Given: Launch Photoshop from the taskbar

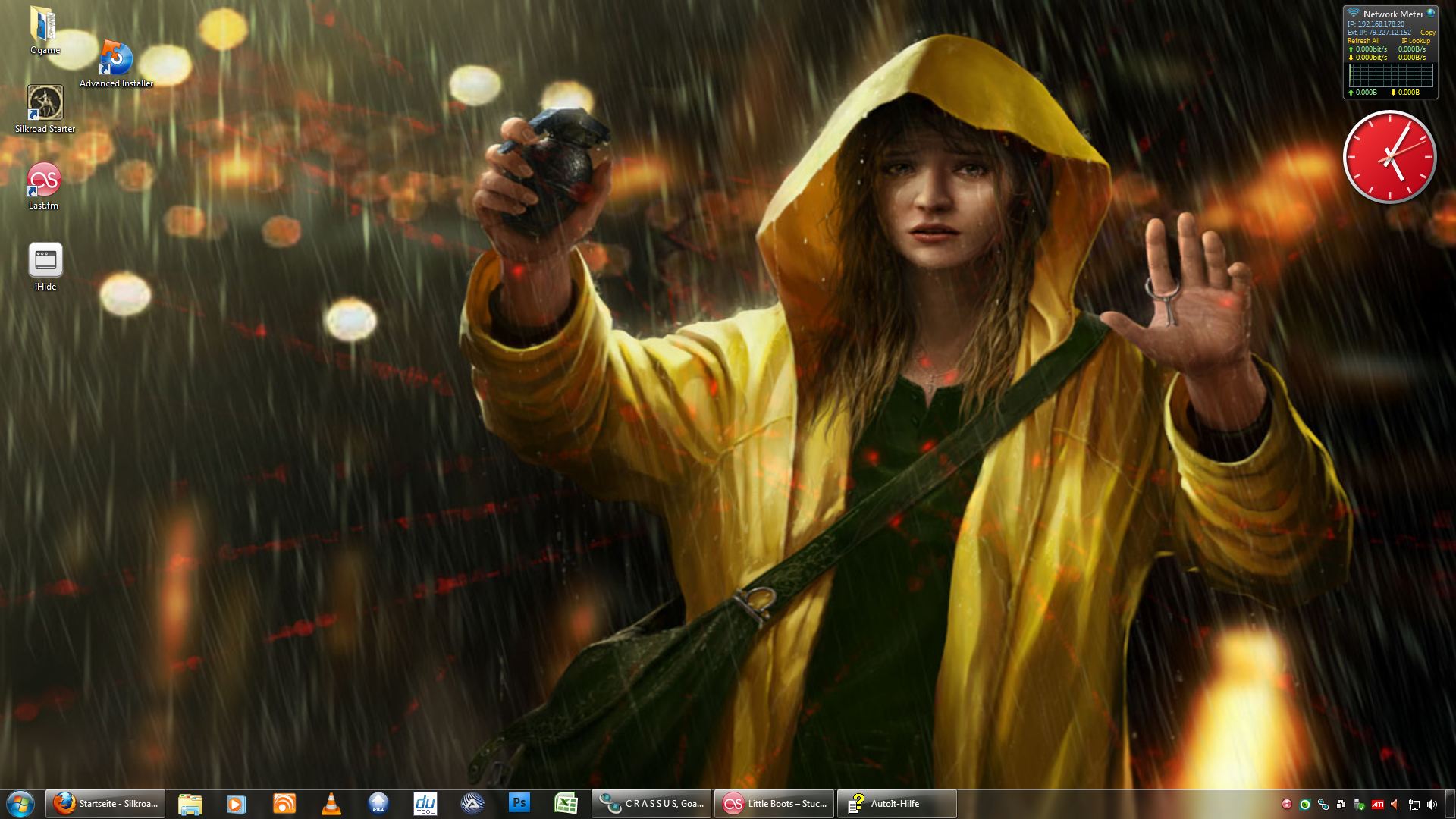Looking at the screenshot, I should pyautogui.click(x=519, y=804).
